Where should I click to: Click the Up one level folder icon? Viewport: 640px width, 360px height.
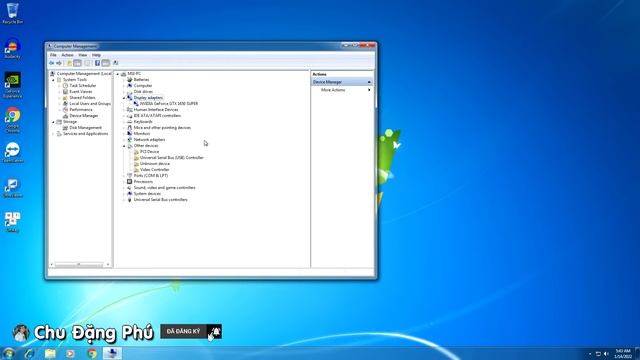click(69, 63)
